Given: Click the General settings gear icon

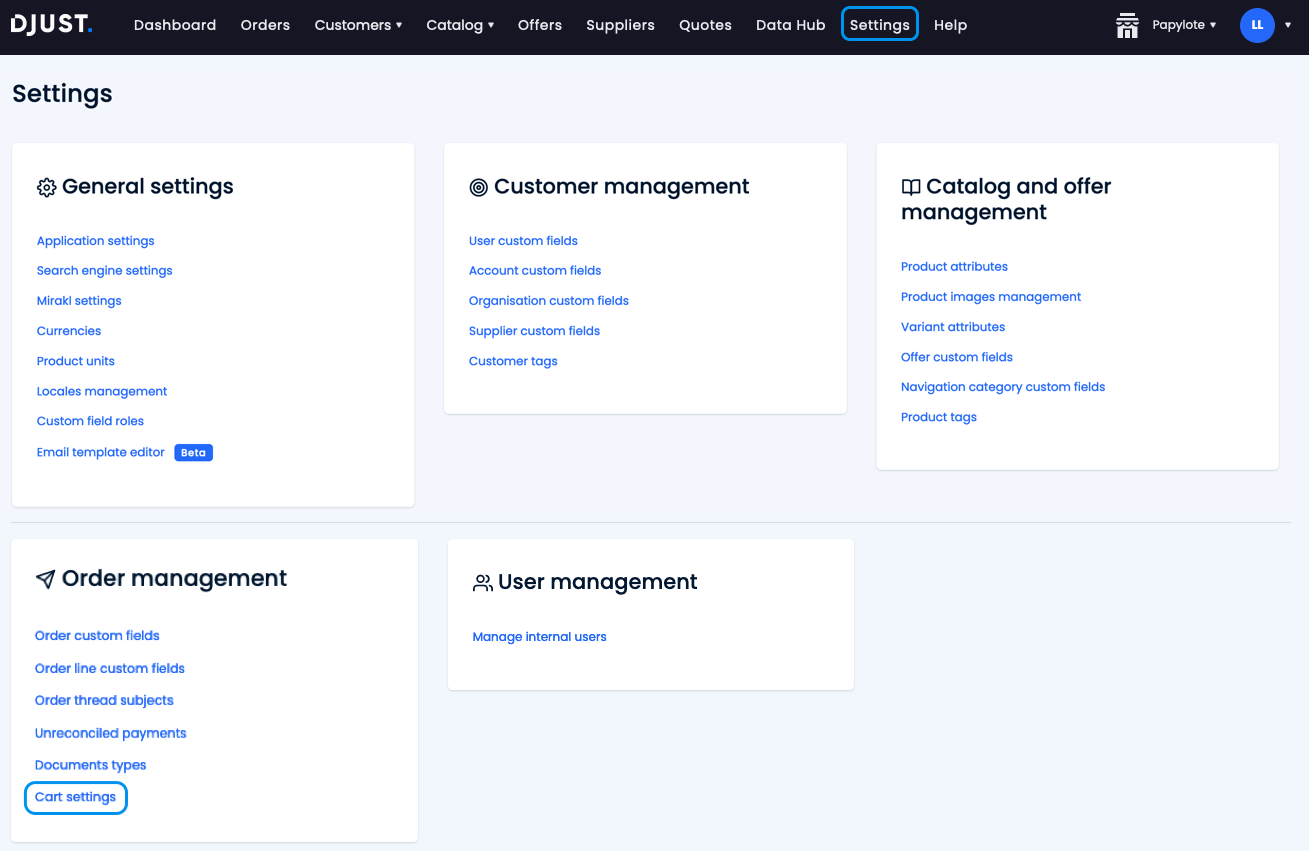Looking at the screenshot, I should click(46, 188).
